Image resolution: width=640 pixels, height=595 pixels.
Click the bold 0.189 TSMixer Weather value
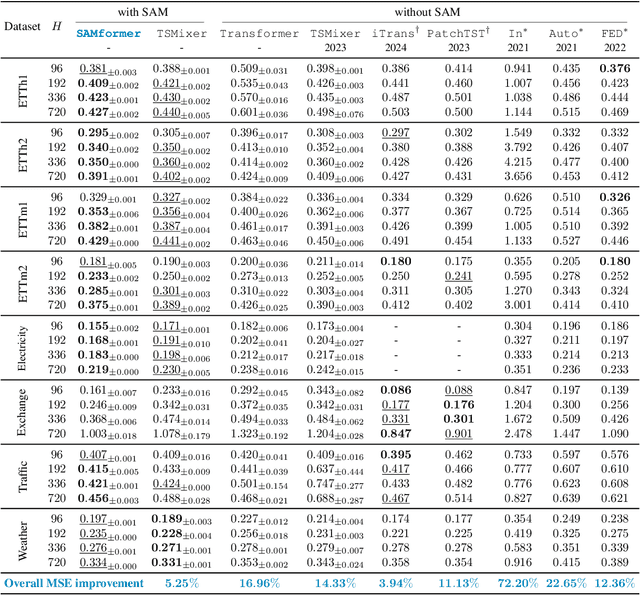(x=182, y=520)
